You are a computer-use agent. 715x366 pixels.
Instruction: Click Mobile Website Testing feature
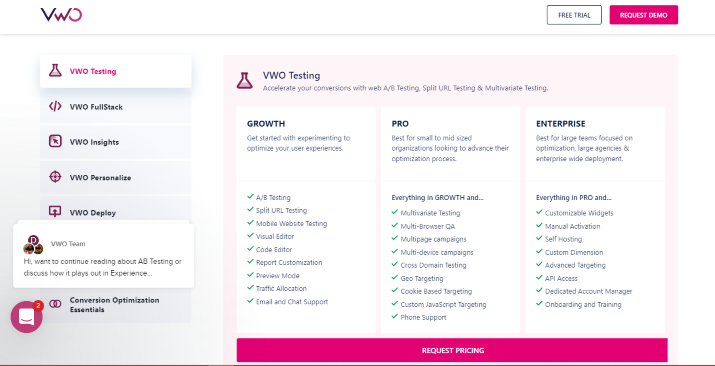(291, 224)
